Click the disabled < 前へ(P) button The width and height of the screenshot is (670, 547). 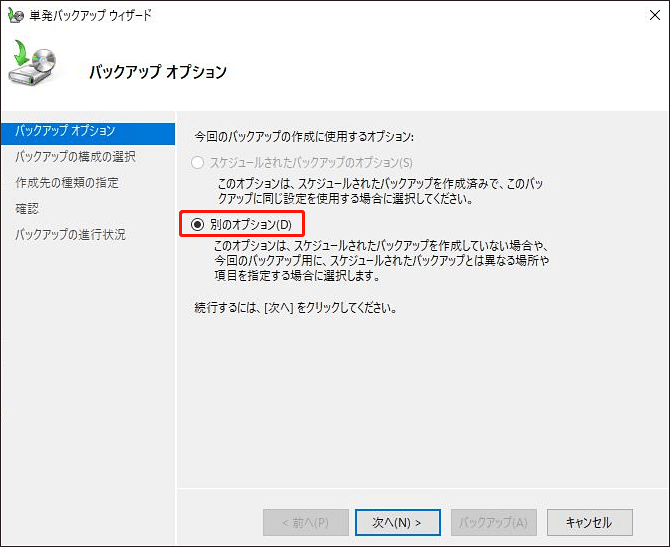pos(306,522)
